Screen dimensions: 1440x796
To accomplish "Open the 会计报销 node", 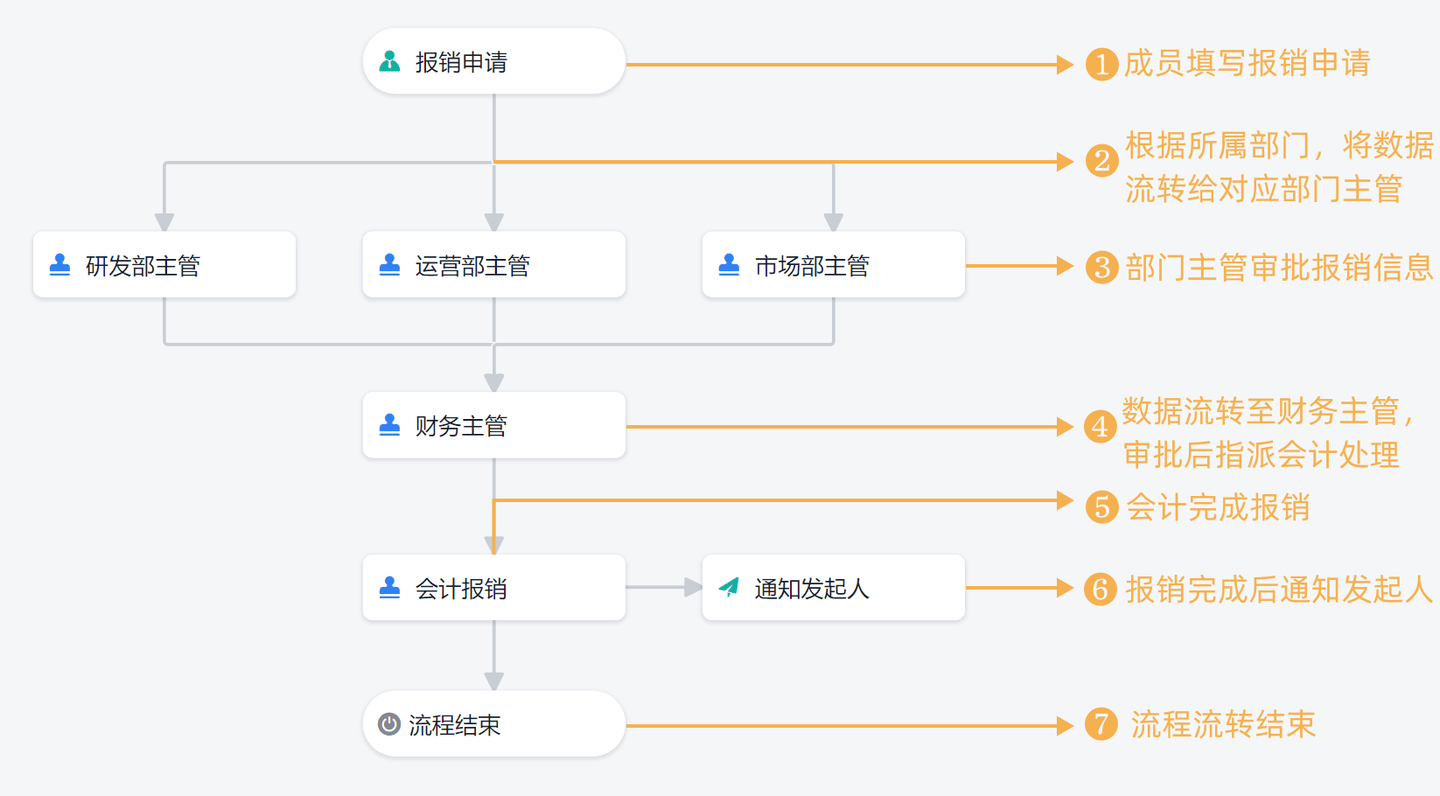I will tap(494, 587).
